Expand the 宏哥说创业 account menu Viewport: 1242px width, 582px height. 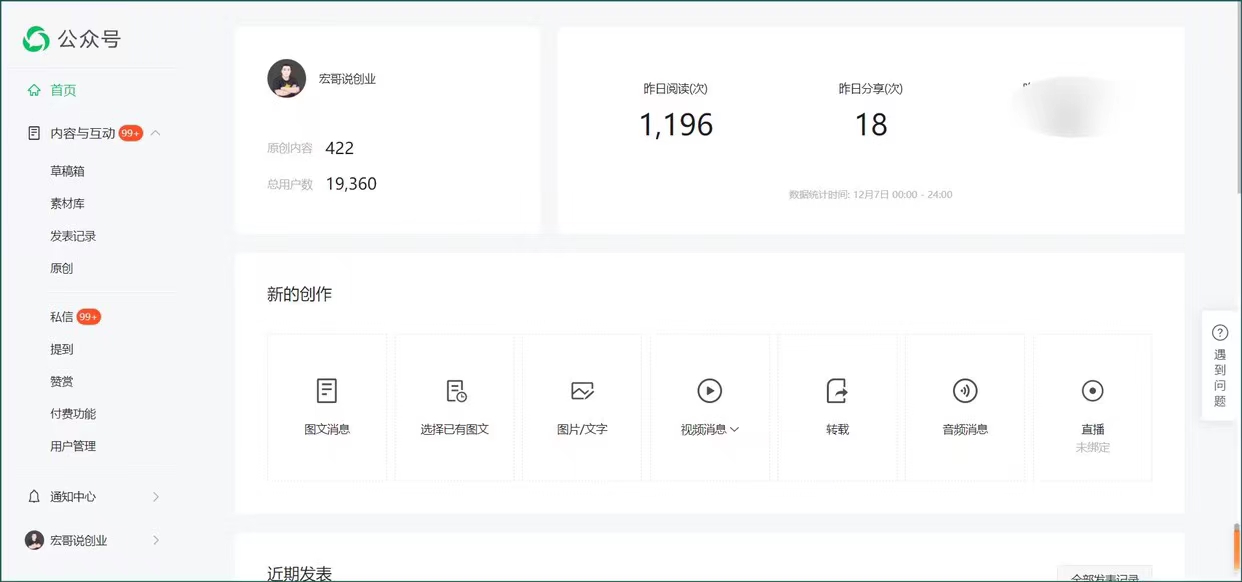(155, 540)
